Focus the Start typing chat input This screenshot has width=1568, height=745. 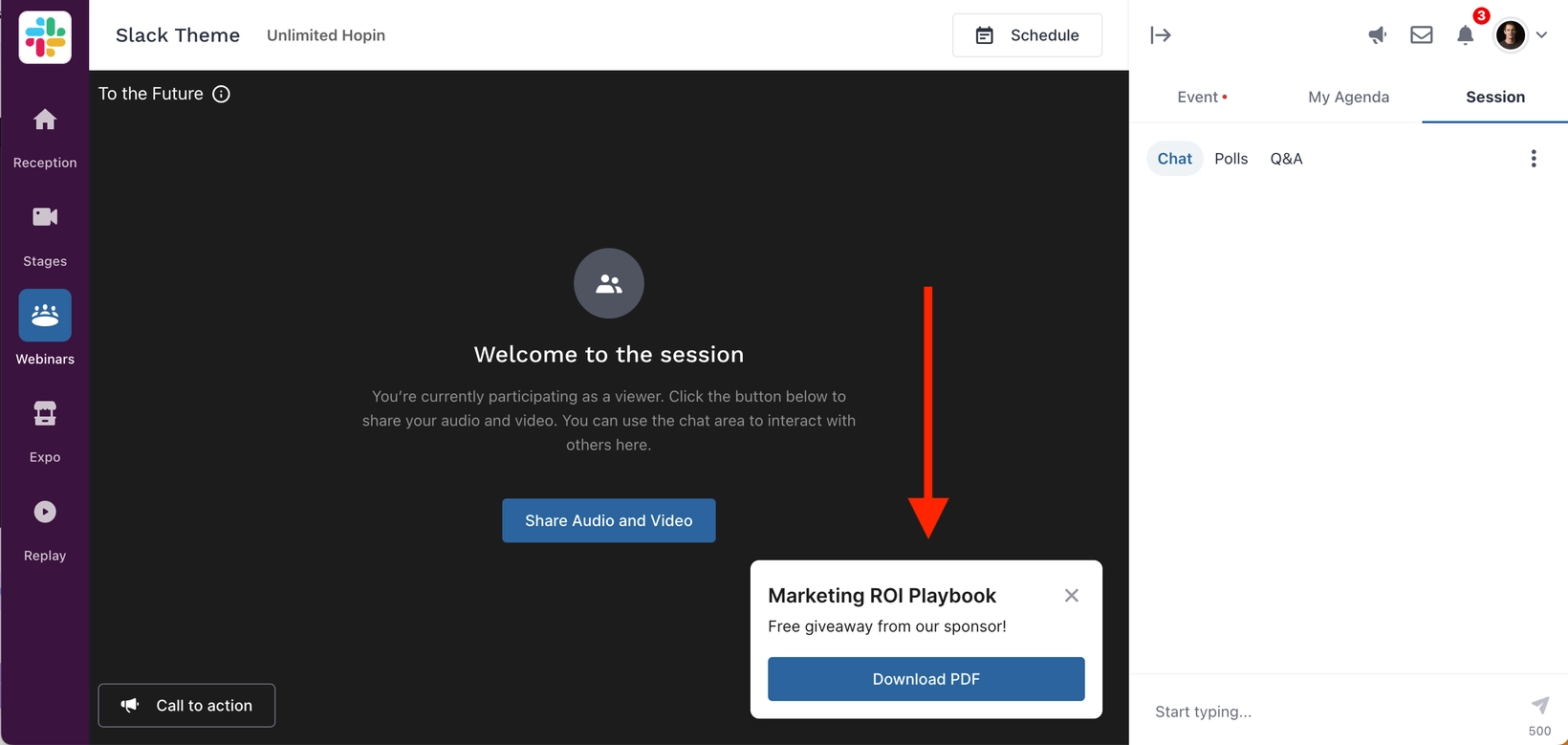tap(1334, 712)
